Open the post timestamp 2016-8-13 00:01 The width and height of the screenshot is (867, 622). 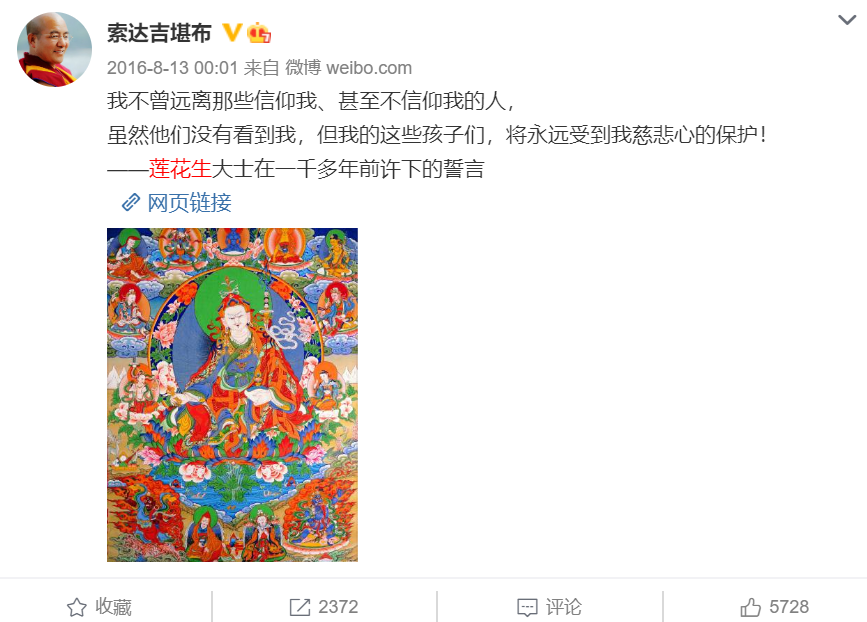point(172,68)
